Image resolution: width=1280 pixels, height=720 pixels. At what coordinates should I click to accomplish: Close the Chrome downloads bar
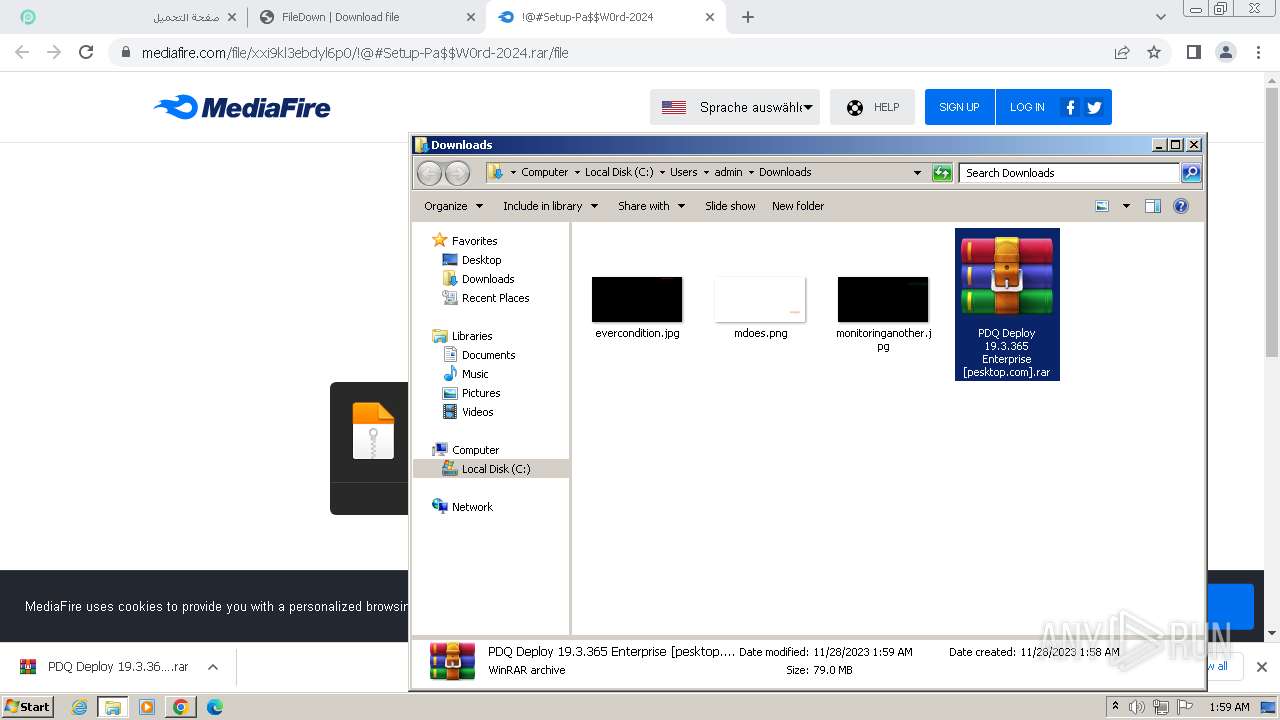click(1261, 667)
